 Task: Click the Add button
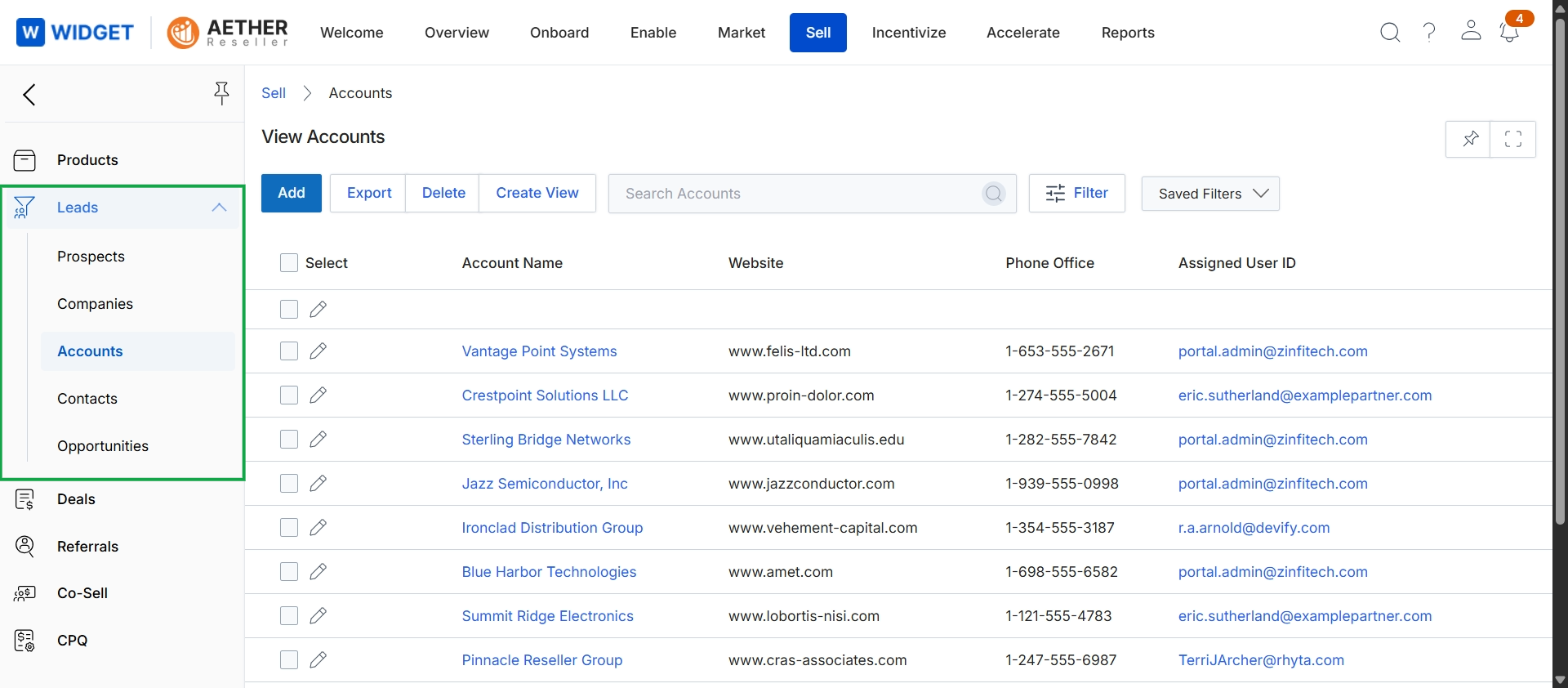click(292, 193)
